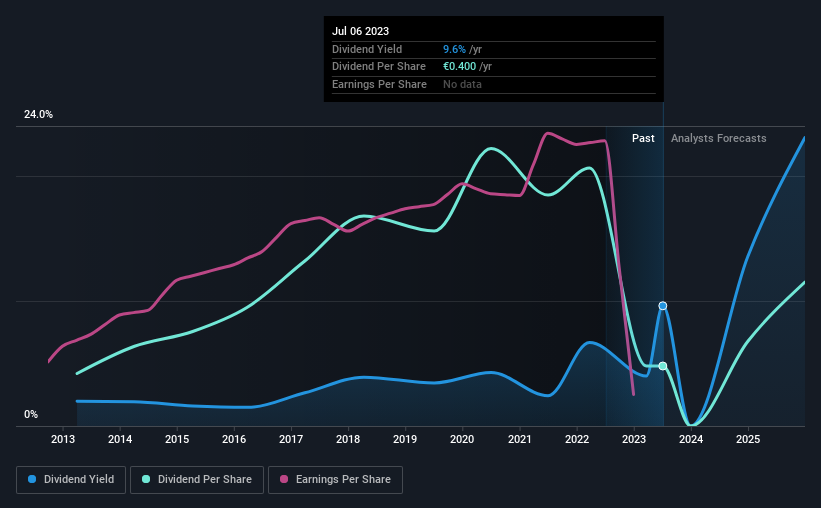Click the Past region label
This screenshot has width=821, height=508.
(643, 138)
